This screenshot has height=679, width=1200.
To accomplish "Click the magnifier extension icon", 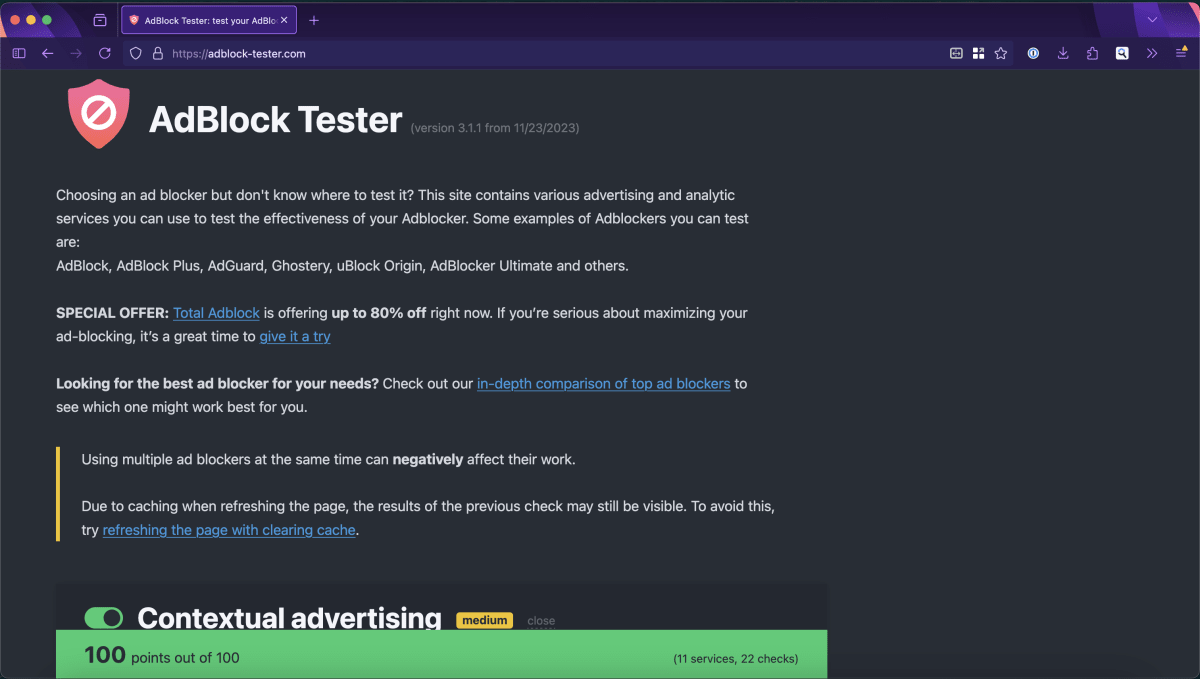I will pyautogui.click(x=1122, y=53).
